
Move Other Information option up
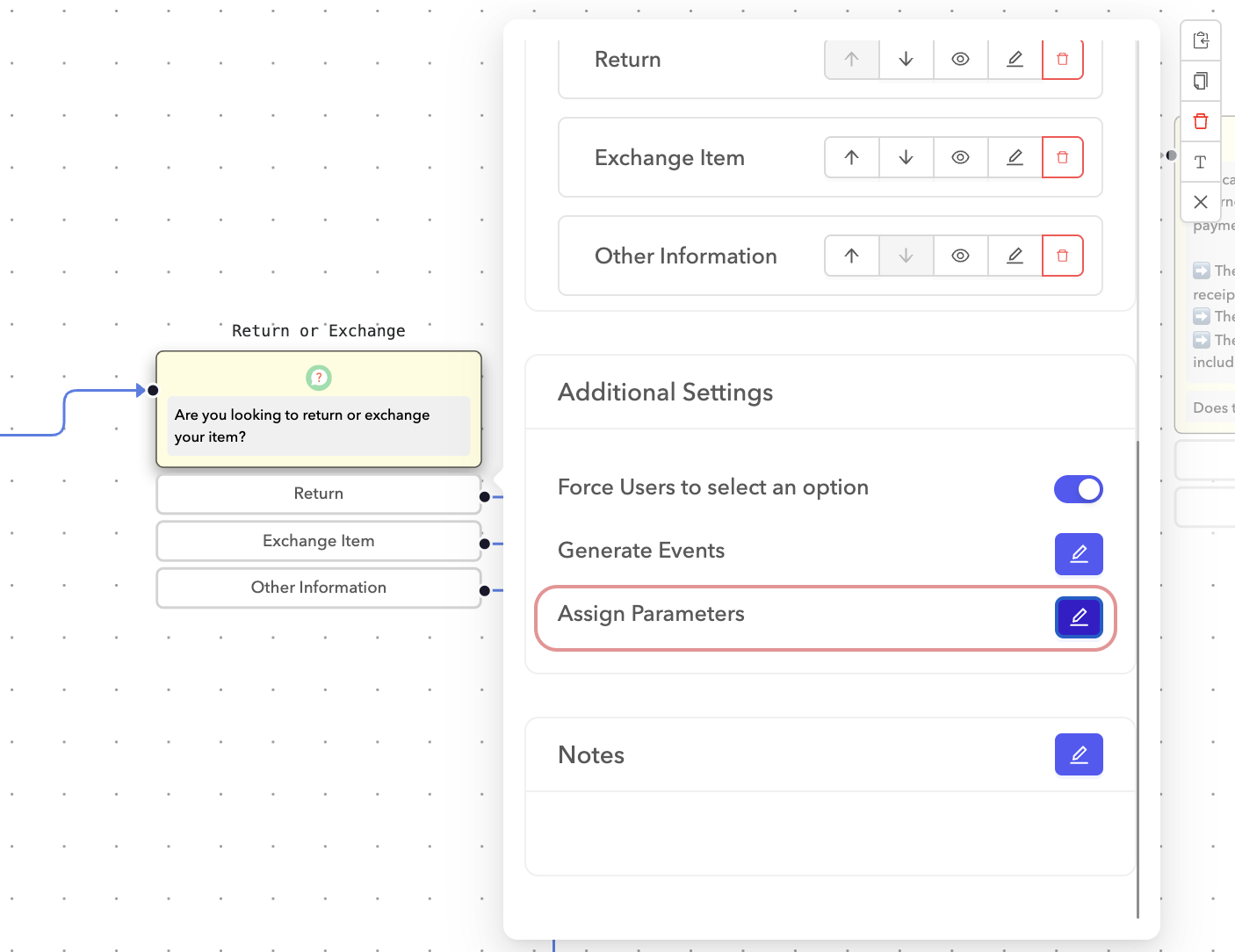click(x=851, y=256)
